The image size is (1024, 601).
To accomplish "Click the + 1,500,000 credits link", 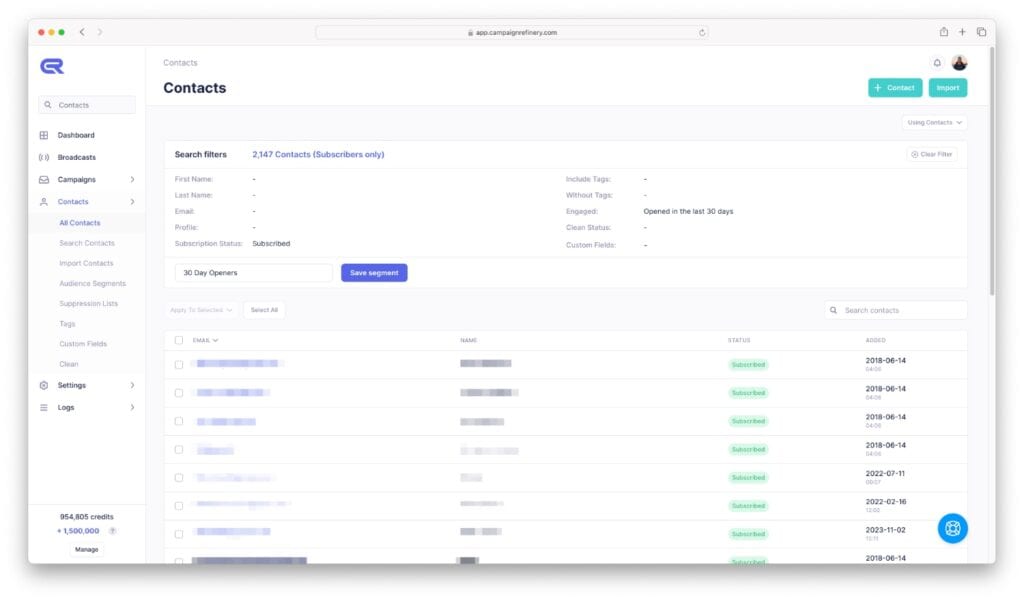I will pos(78,531).
